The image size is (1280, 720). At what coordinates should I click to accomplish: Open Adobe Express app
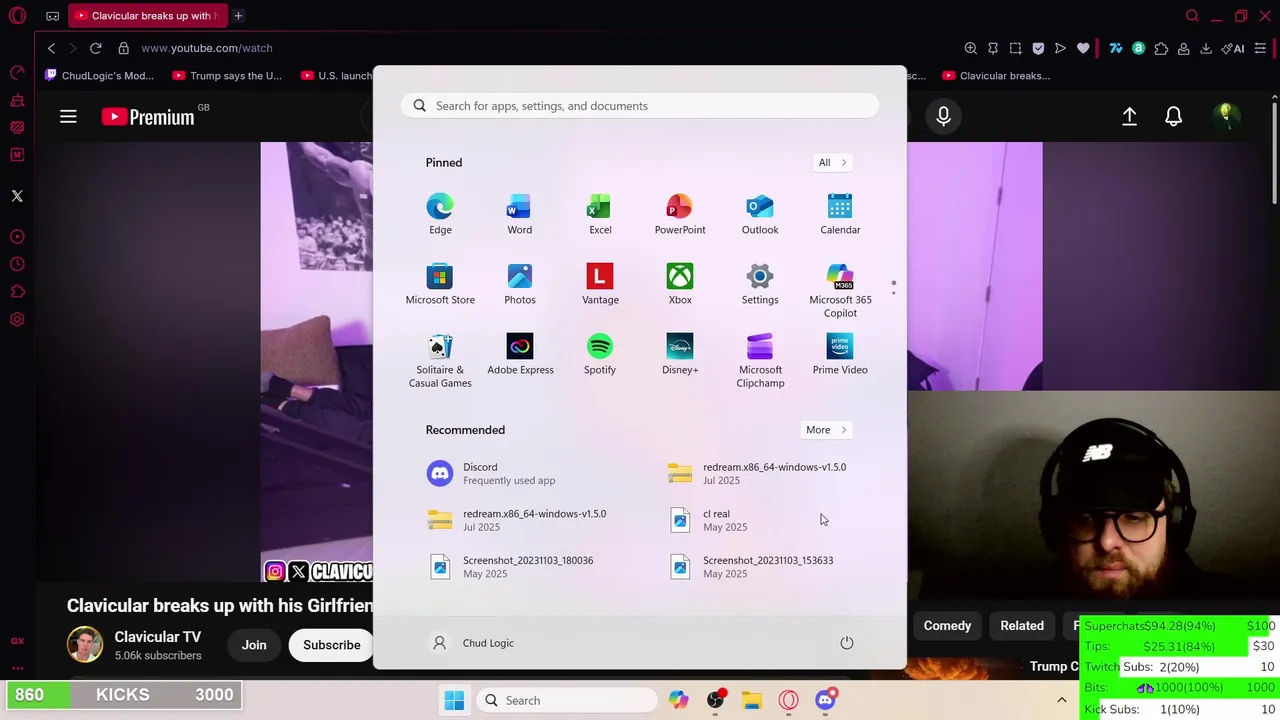[x=520, y=354]
